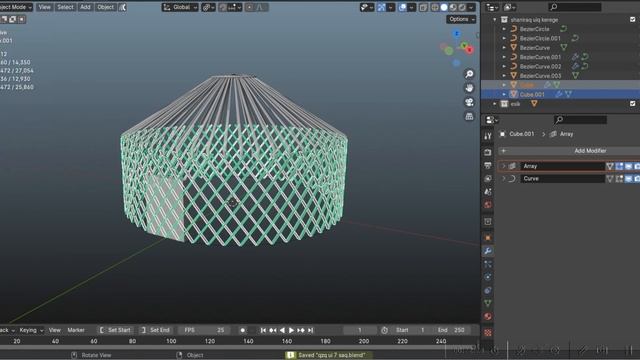Click the zoom magnifier gizmo in viewport
Viewport: 640px width, 360px height.
click(x=469, y=74)
